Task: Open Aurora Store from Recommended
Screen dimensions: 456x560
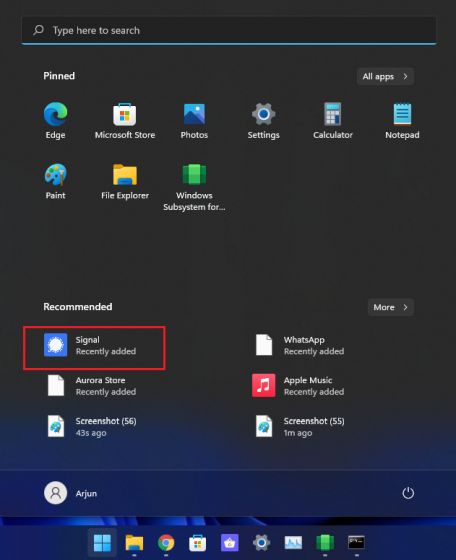Action: coord(92,386)
